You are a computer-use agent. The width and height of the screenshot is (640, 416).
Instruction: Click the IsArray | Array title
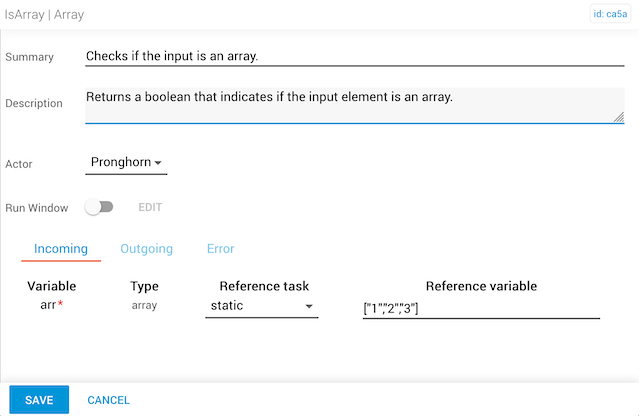(x=43, y=15)
